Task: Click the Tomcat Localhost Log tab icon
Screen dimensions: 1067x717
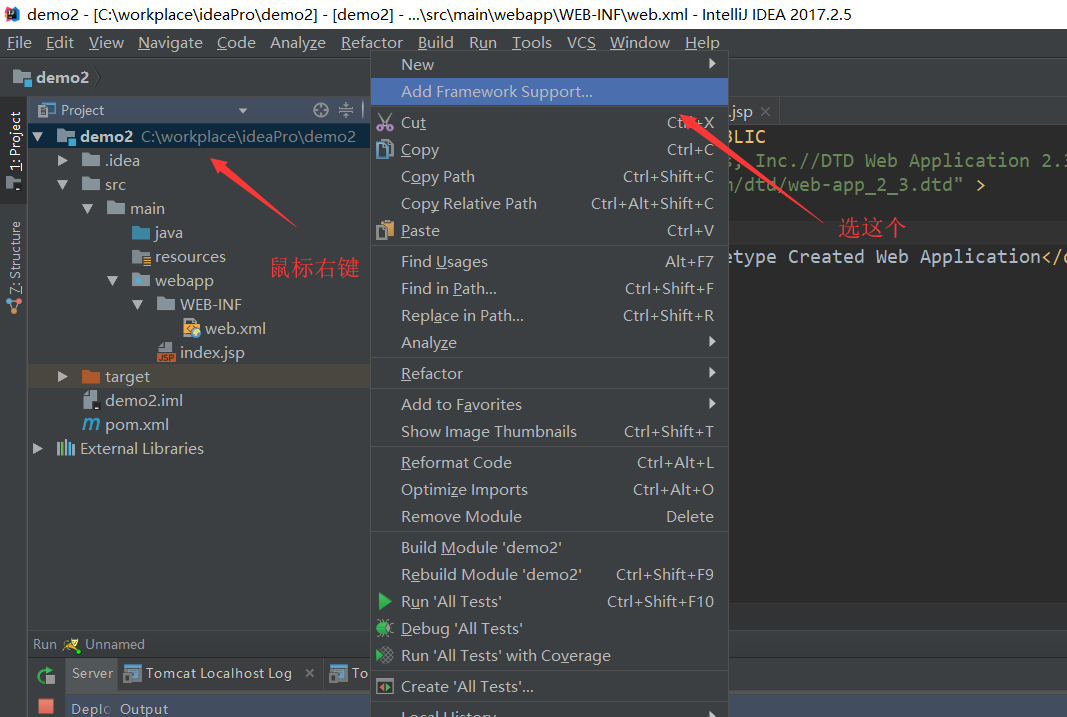Action: (132, 673)
